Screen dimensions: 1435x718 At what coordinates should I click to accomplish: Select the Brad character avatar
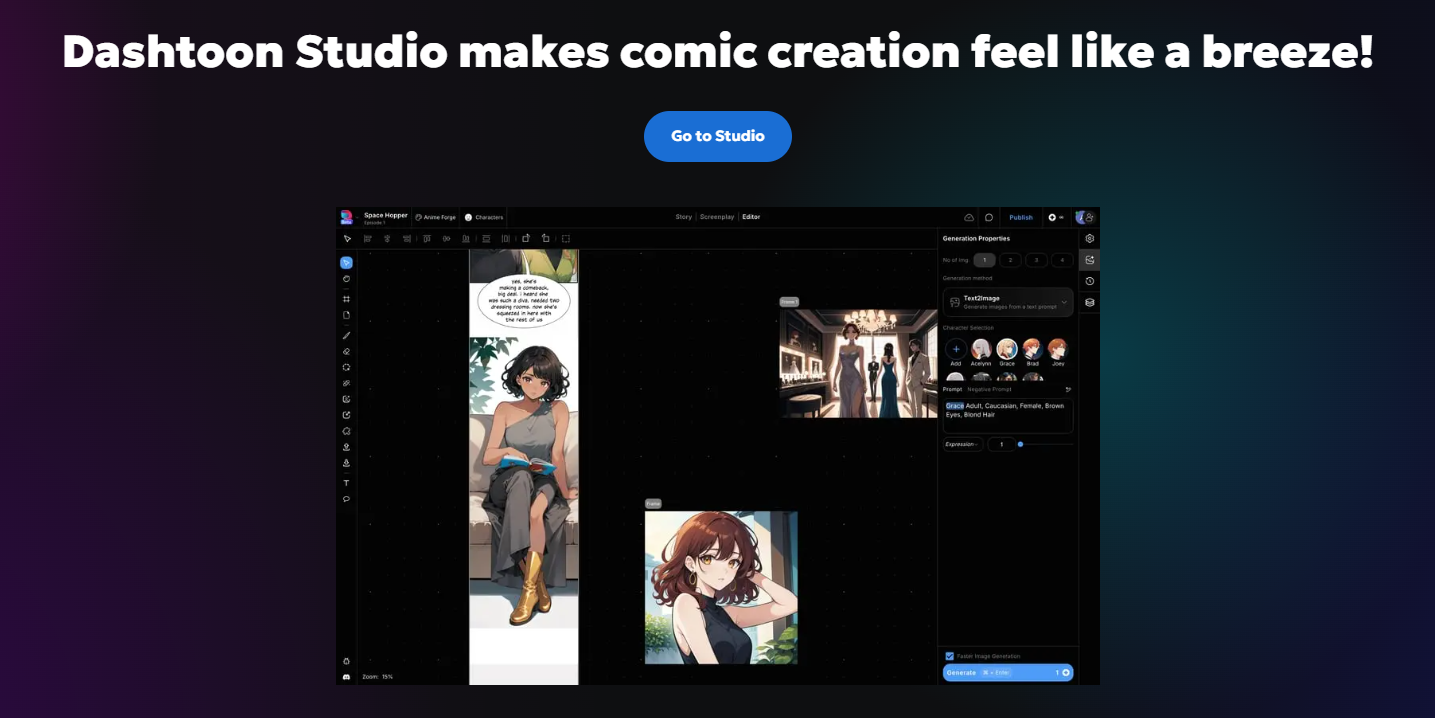(x=1033, y=349)
